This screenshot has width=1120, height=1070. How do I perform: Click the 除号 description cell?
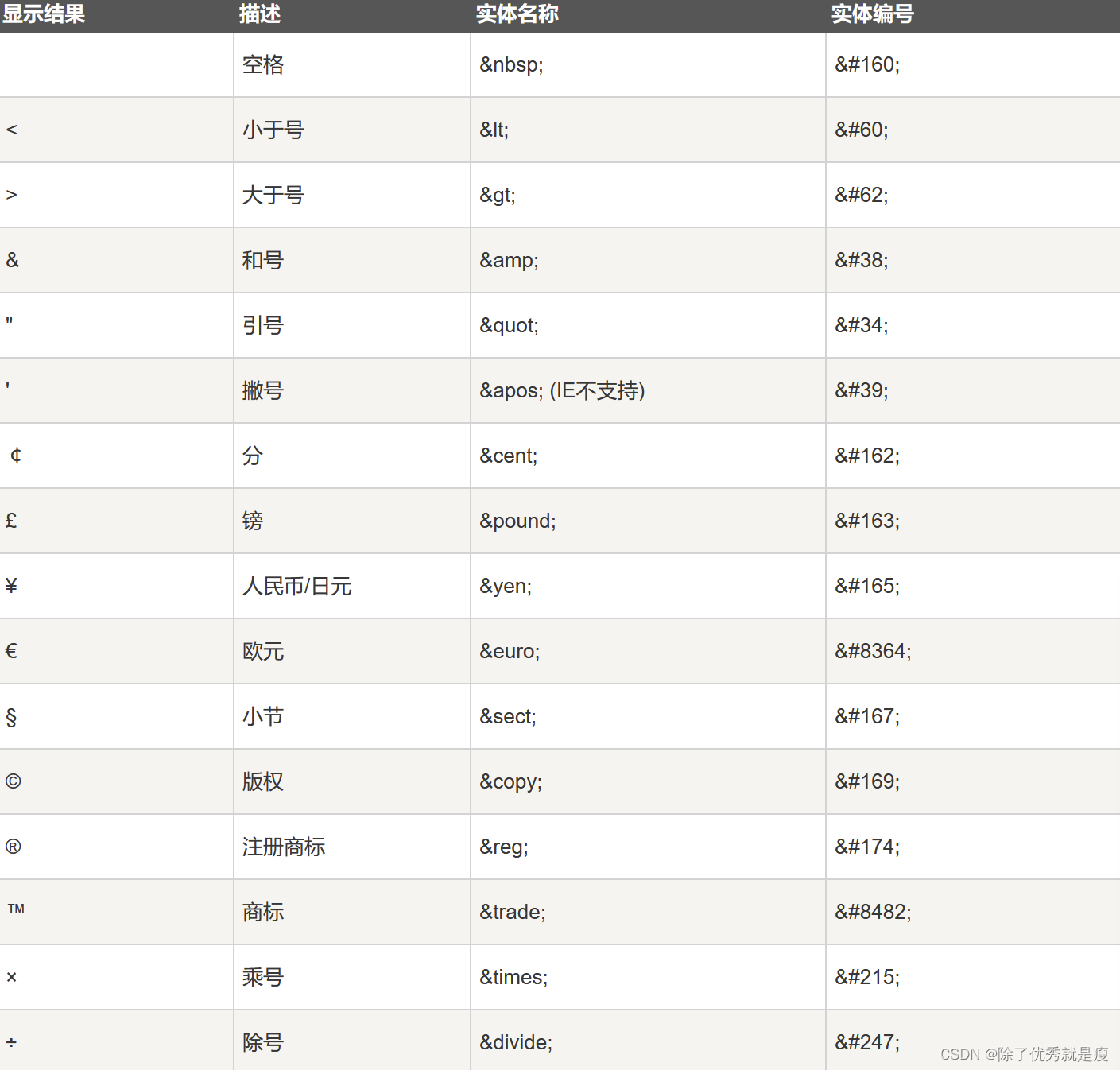pyautogui.click(x=263, y=1042)
